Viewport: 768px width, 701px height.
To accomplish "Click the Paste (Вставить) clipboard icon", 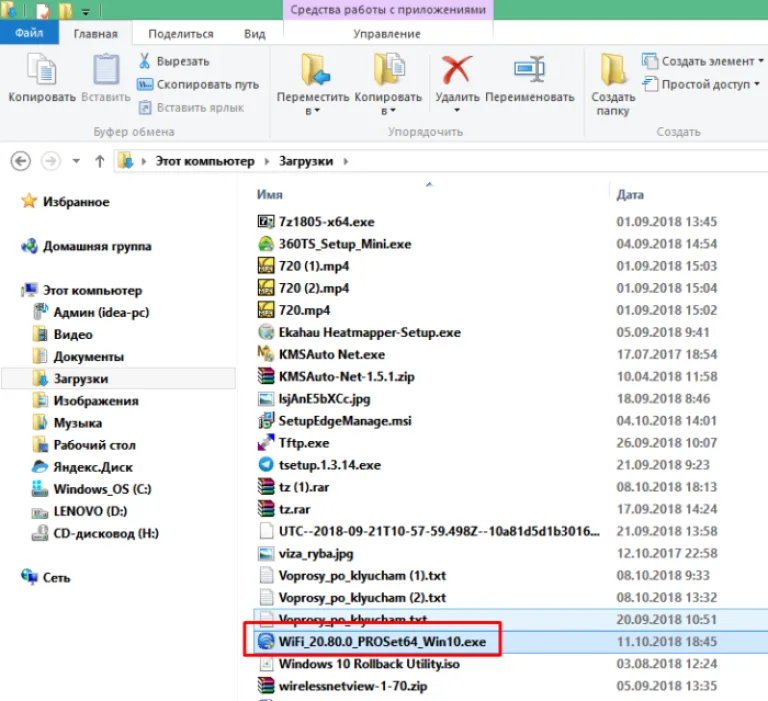I will (106, 69).
